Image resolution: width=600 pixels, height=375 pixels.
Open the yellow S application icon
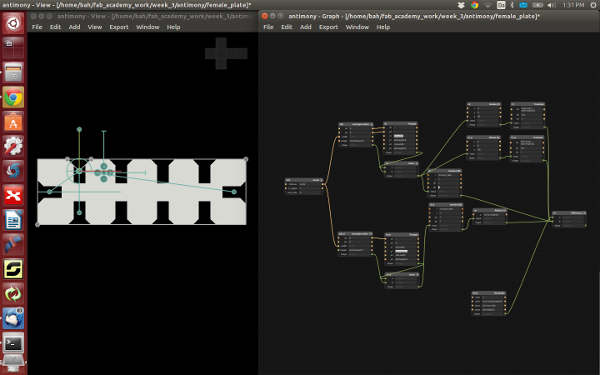point(13,269)
